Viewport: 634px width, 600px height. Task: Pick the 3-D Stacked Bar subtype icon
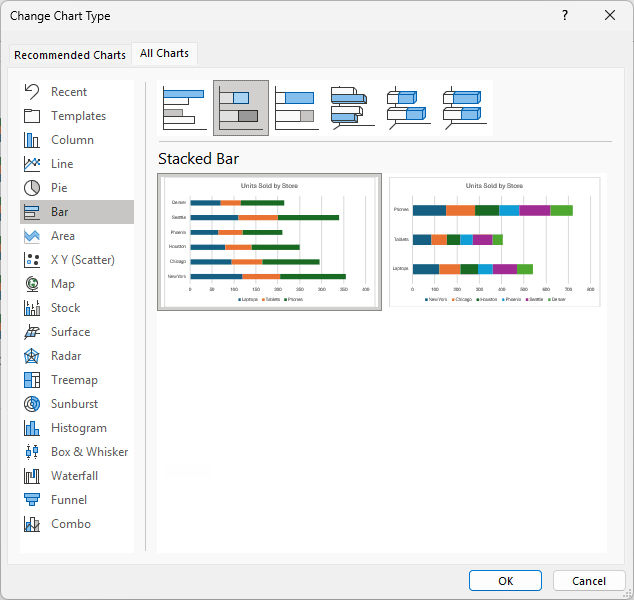pyautogui.click(x=409, y=108)
